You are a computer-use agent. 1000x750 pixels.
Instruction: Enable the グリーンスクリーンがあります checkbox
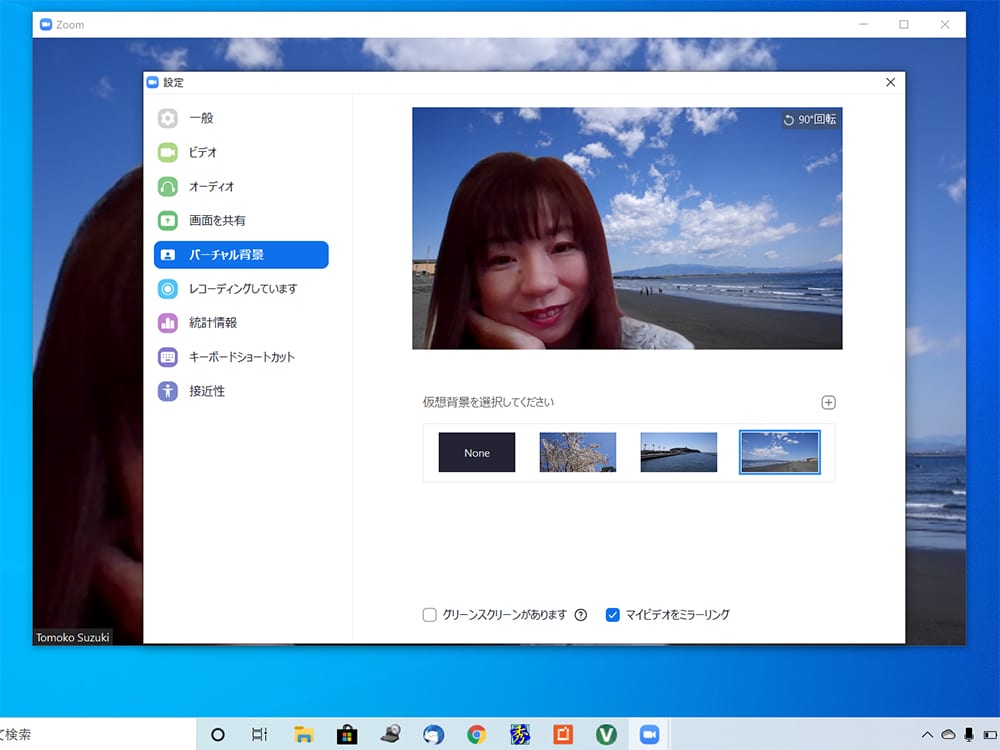click(430, 615)
